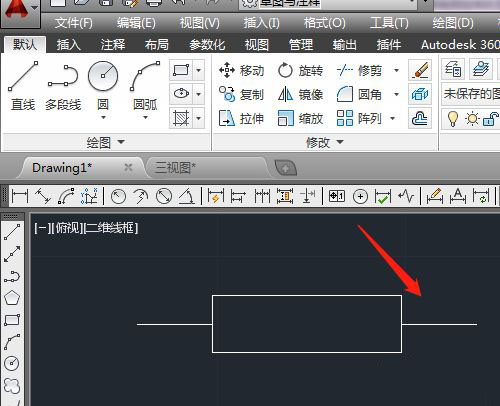Screen dimensions: 500x406
Task: Click the Jogged radius dimension icon
Action: [141, 196]
